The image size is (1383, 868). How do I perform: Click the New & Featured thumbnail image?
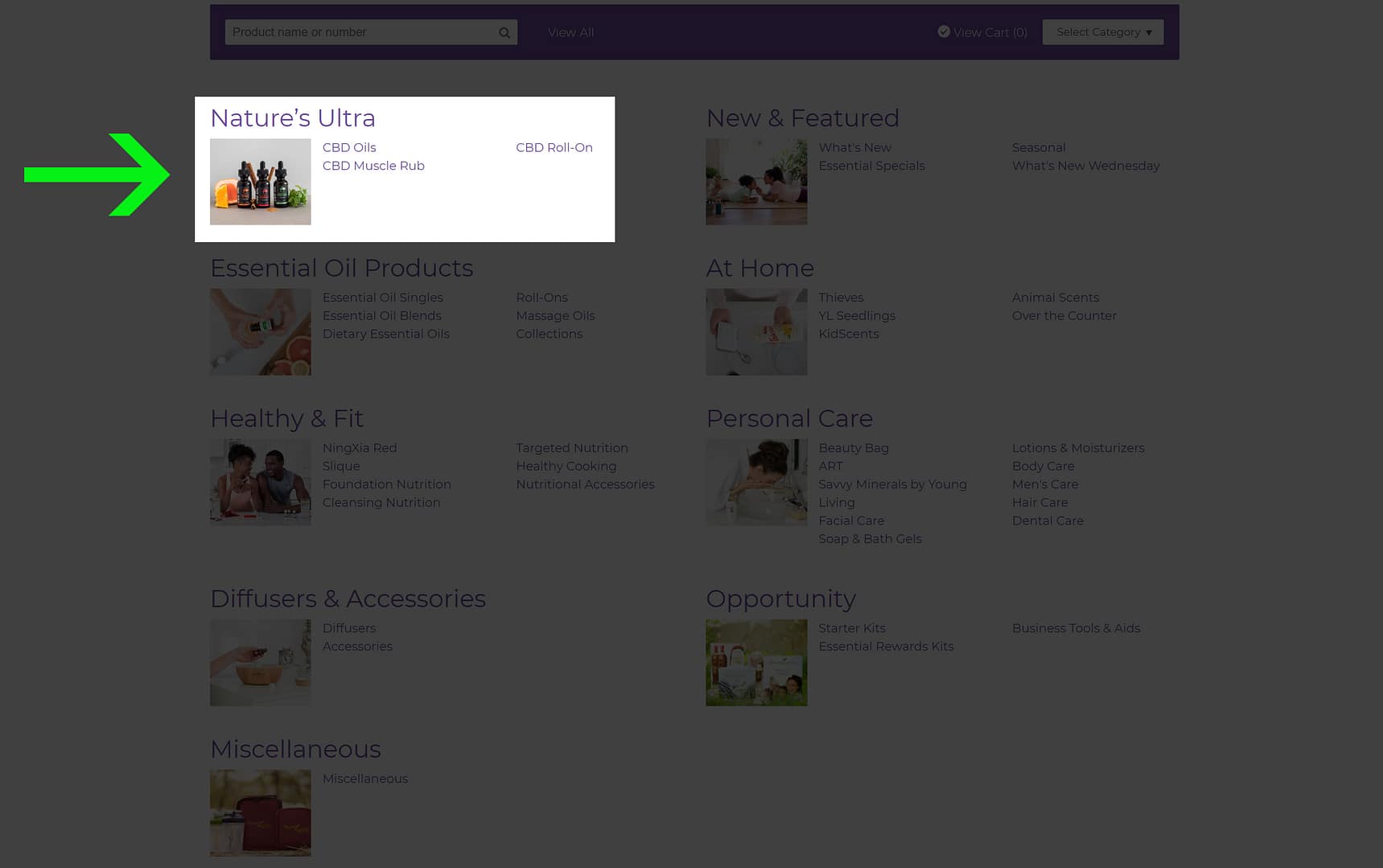(755, 182)
